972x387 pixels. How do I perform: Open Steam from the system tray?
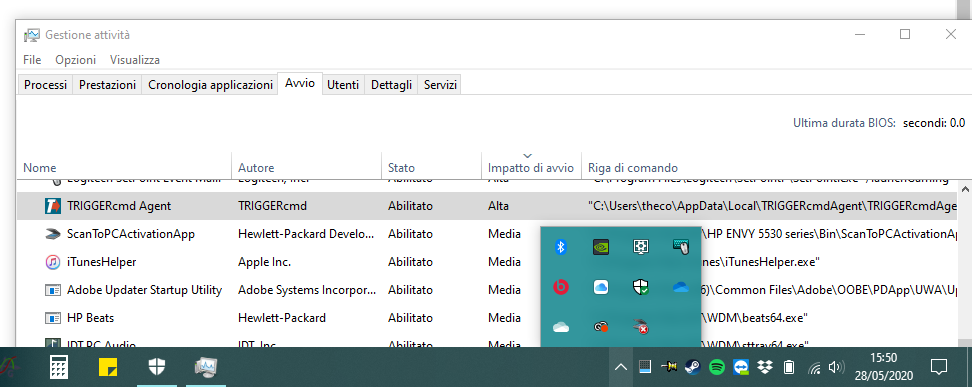point(693,367)
